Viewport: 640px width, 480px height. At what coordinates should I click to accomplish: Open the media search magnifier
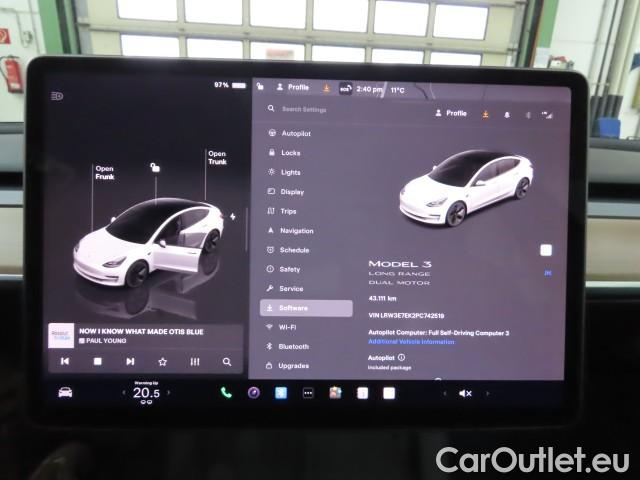coord(227,362)
